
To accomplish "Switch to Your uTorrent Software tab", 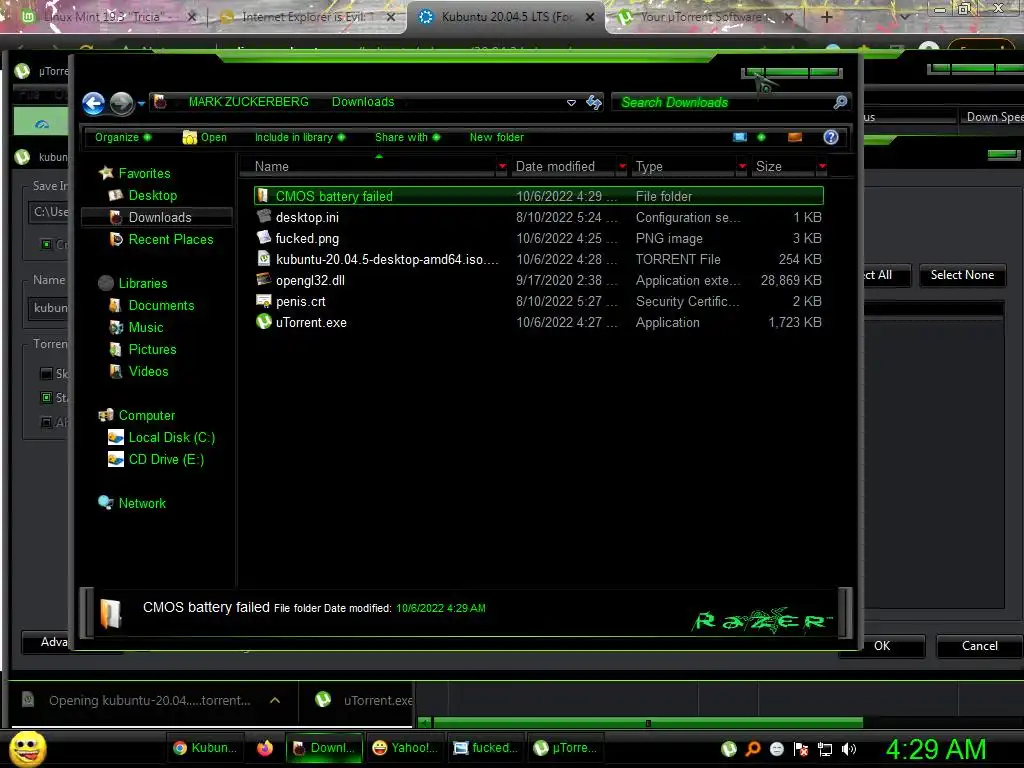I will pyautogui.click(x=703, y=17).
